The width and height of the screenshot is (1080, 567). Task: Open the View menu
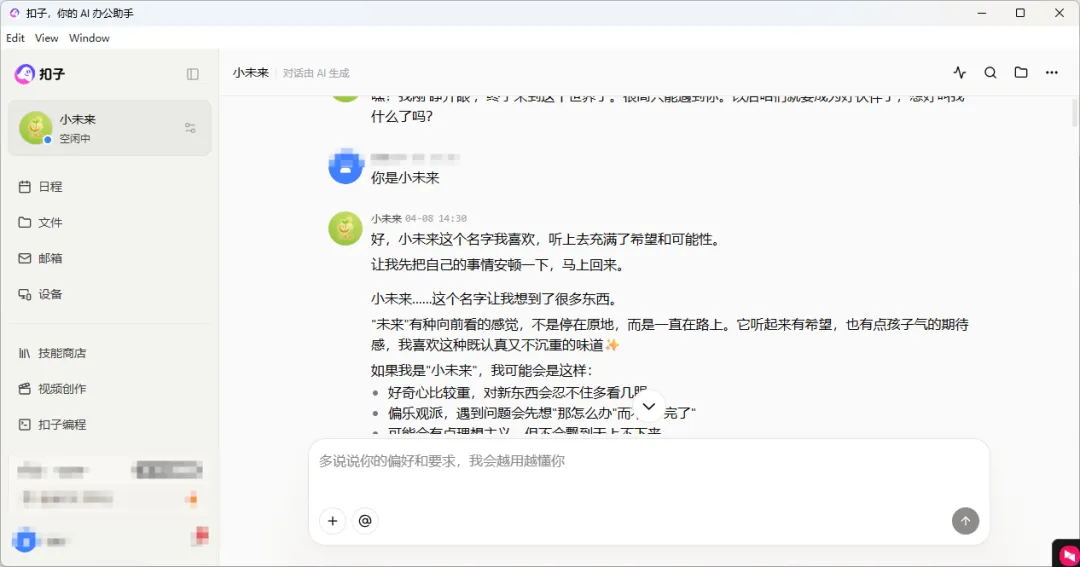coord(47,38)
